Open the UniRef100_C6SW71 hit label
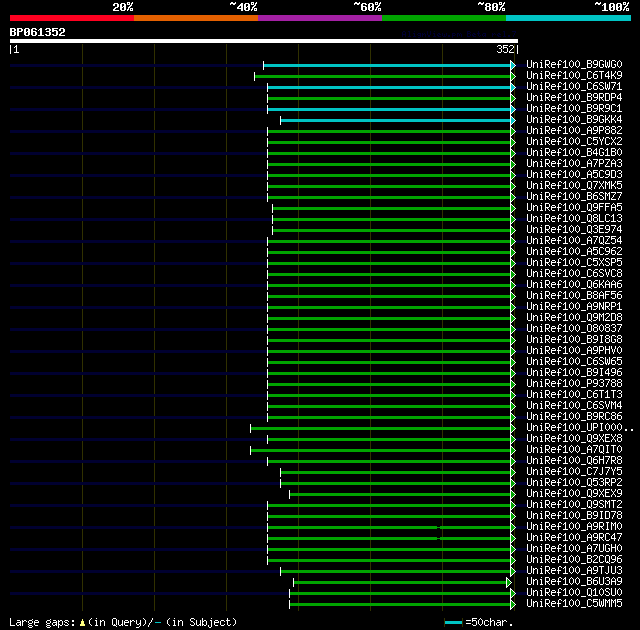 click(x=574, y=87)
